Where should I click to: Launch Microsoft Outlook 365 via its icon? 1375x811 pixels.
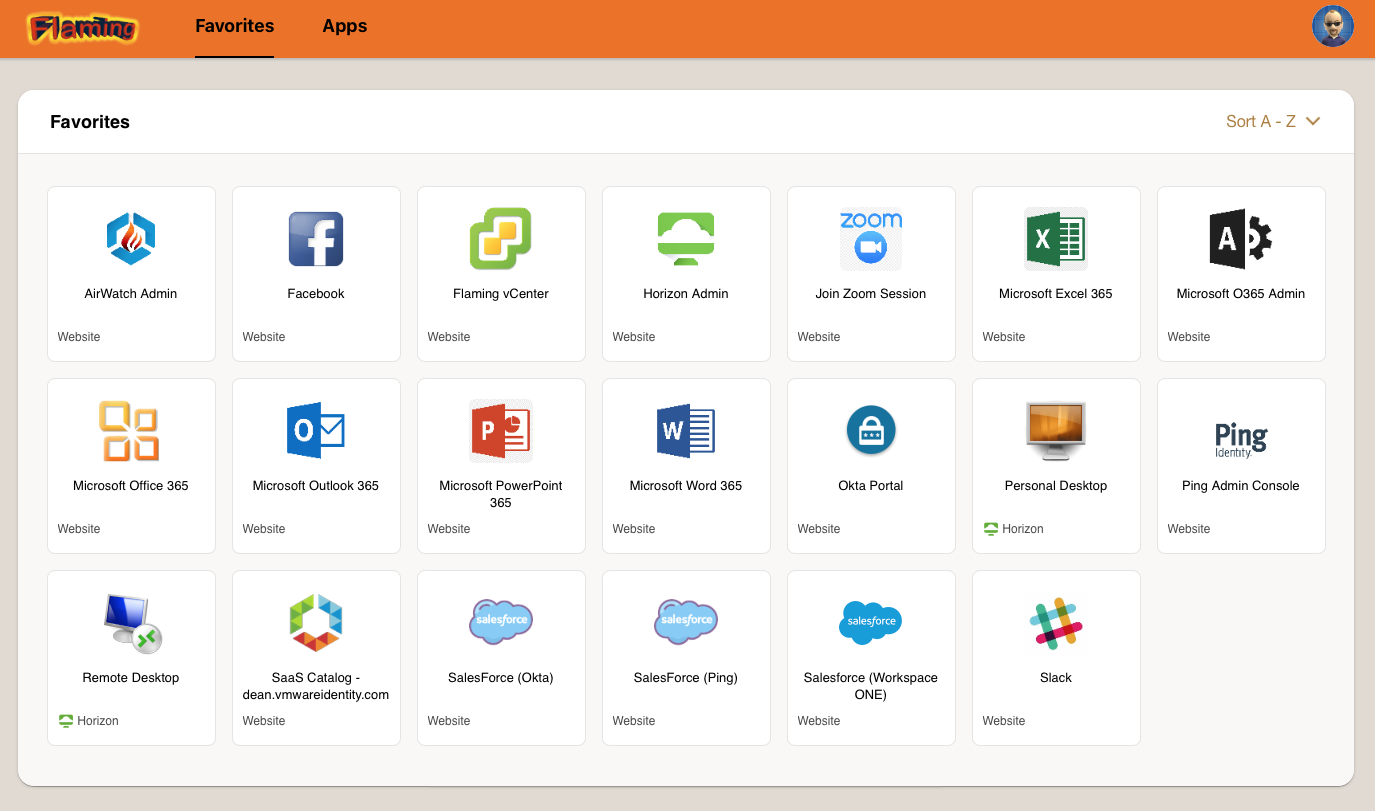pos(316,431)
